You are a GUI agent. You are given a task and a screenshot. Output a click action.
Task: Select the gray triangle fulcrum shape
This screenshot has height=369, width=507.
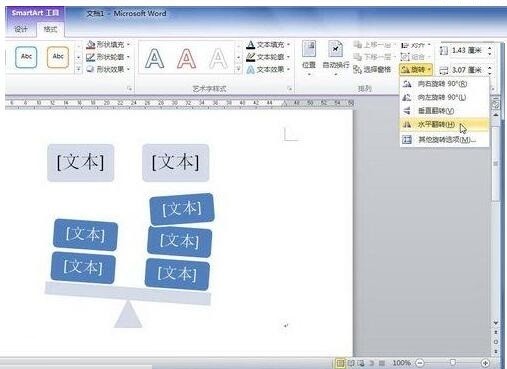(x=128, y=315)
